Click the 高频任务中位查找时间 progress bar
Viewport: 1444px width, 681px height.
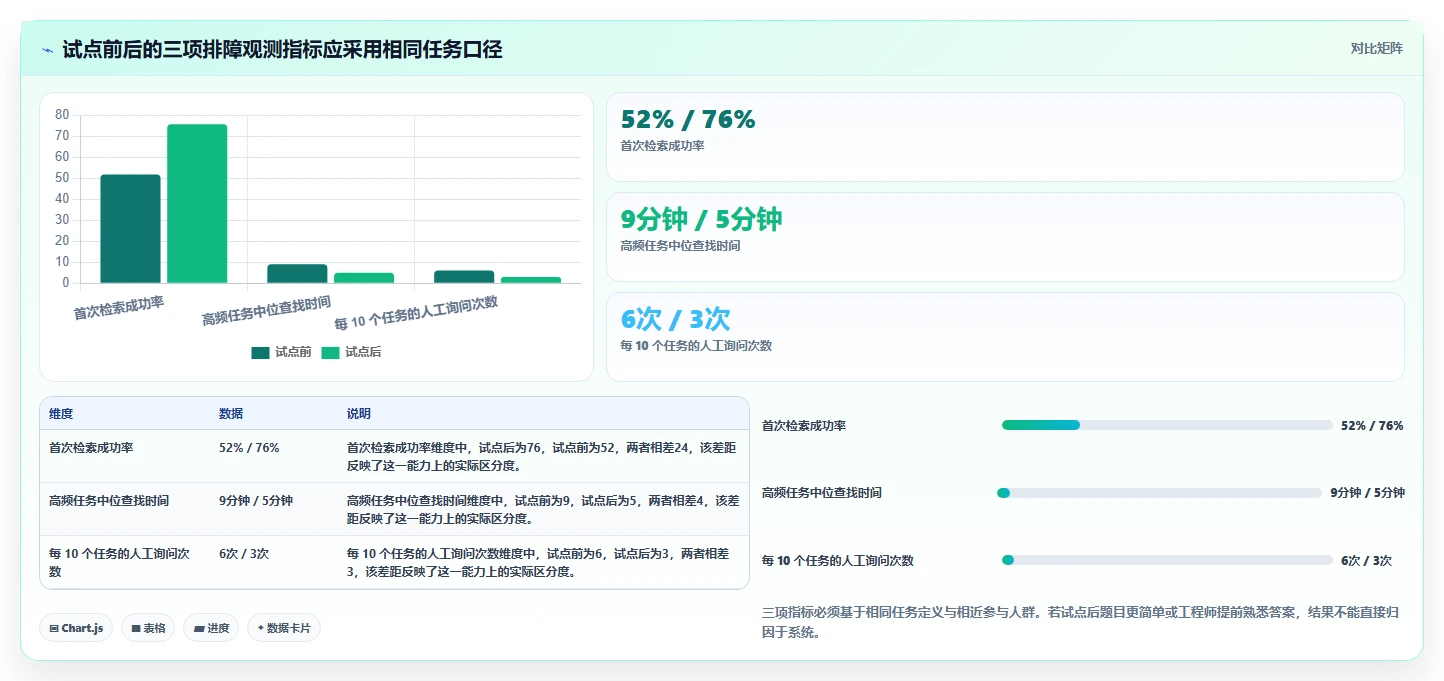click(1159, 493)
